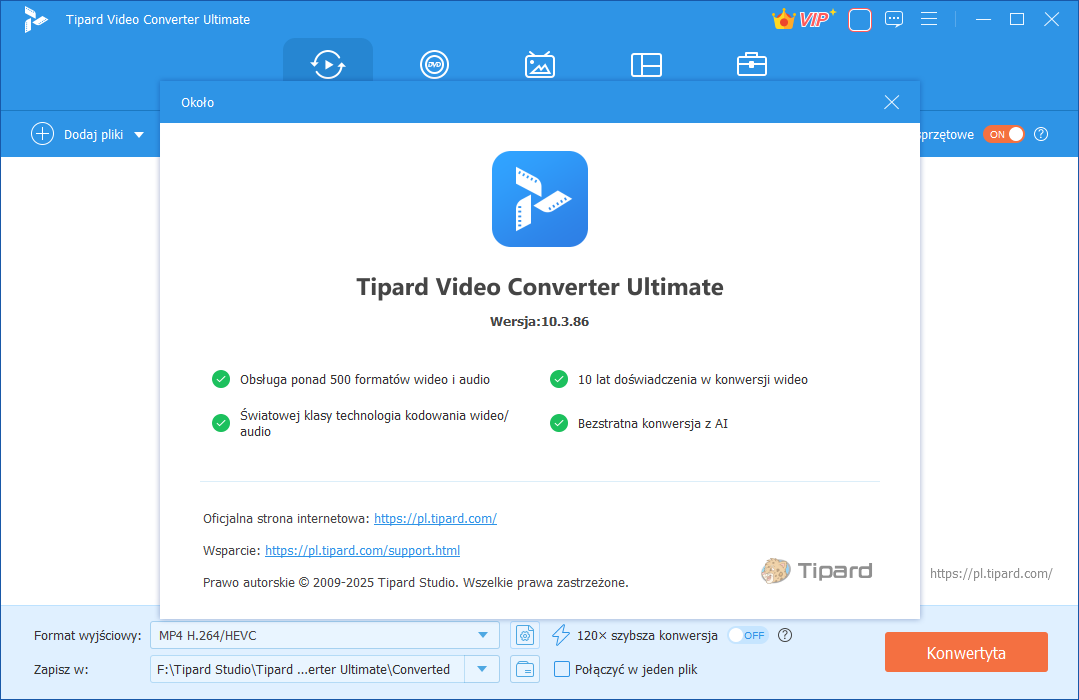Maximize the Tipard window
This screenshot has height=700, width=1079.
1016,19
